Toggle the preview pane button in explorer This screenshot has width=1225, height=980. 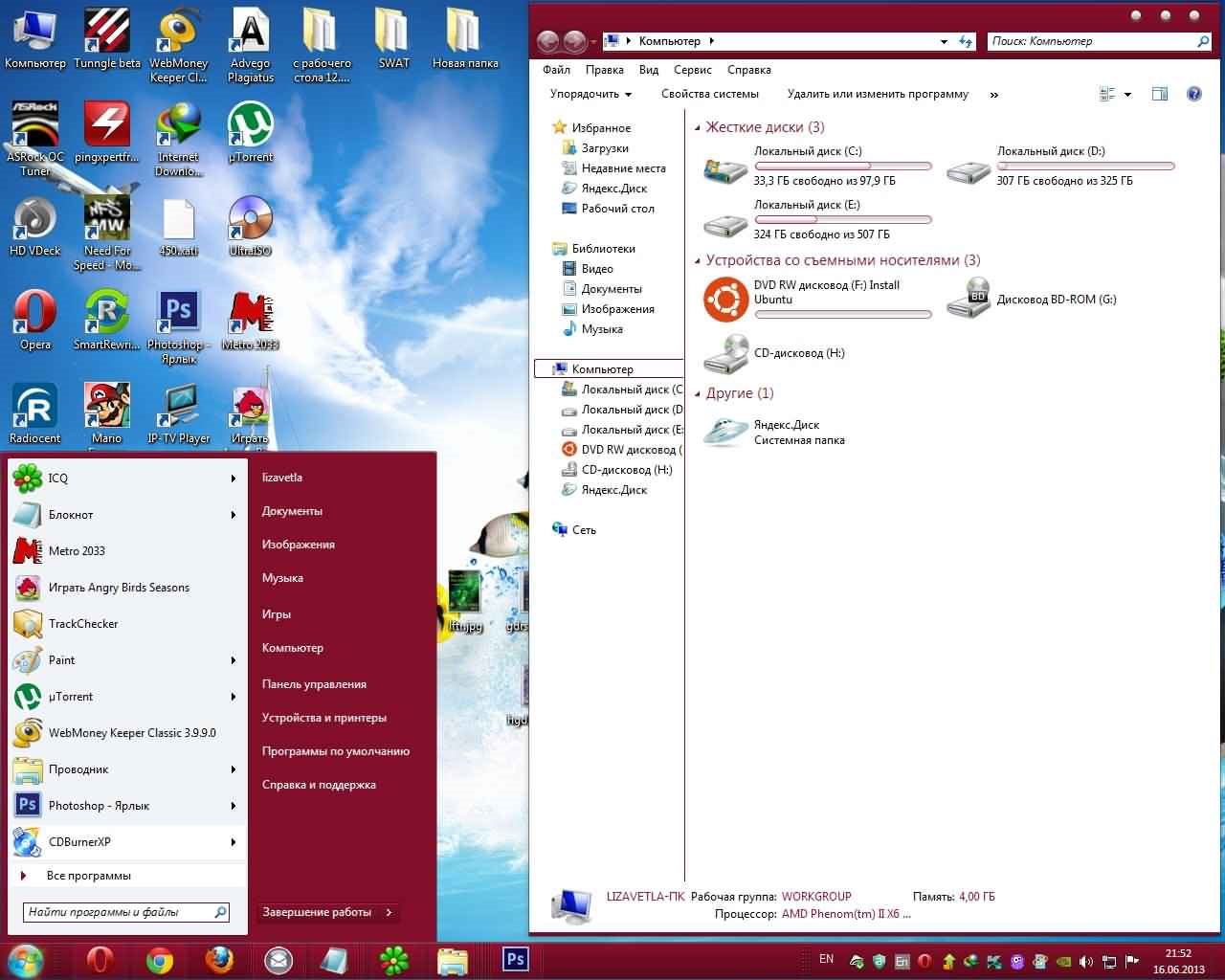tap(1160, 94)
